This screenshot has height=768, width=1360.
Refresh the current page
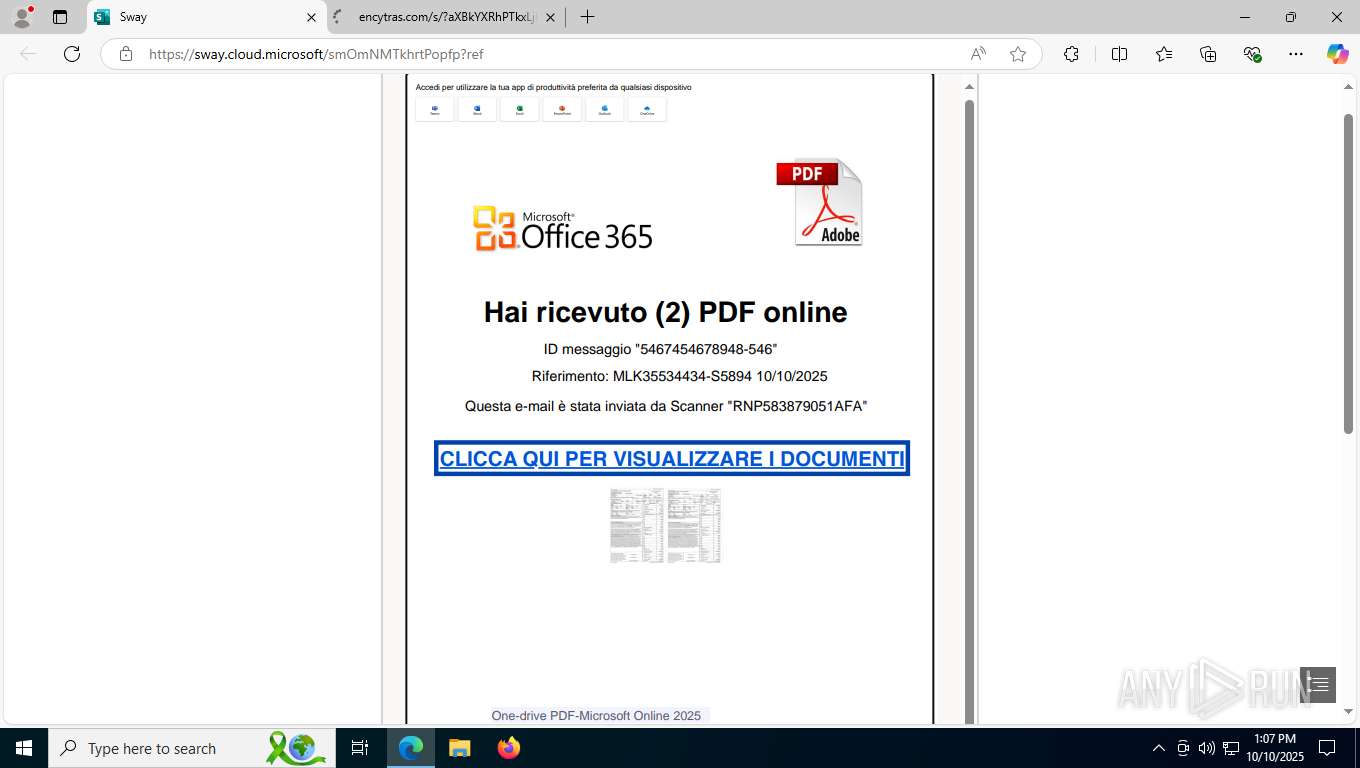click(72, 54)
